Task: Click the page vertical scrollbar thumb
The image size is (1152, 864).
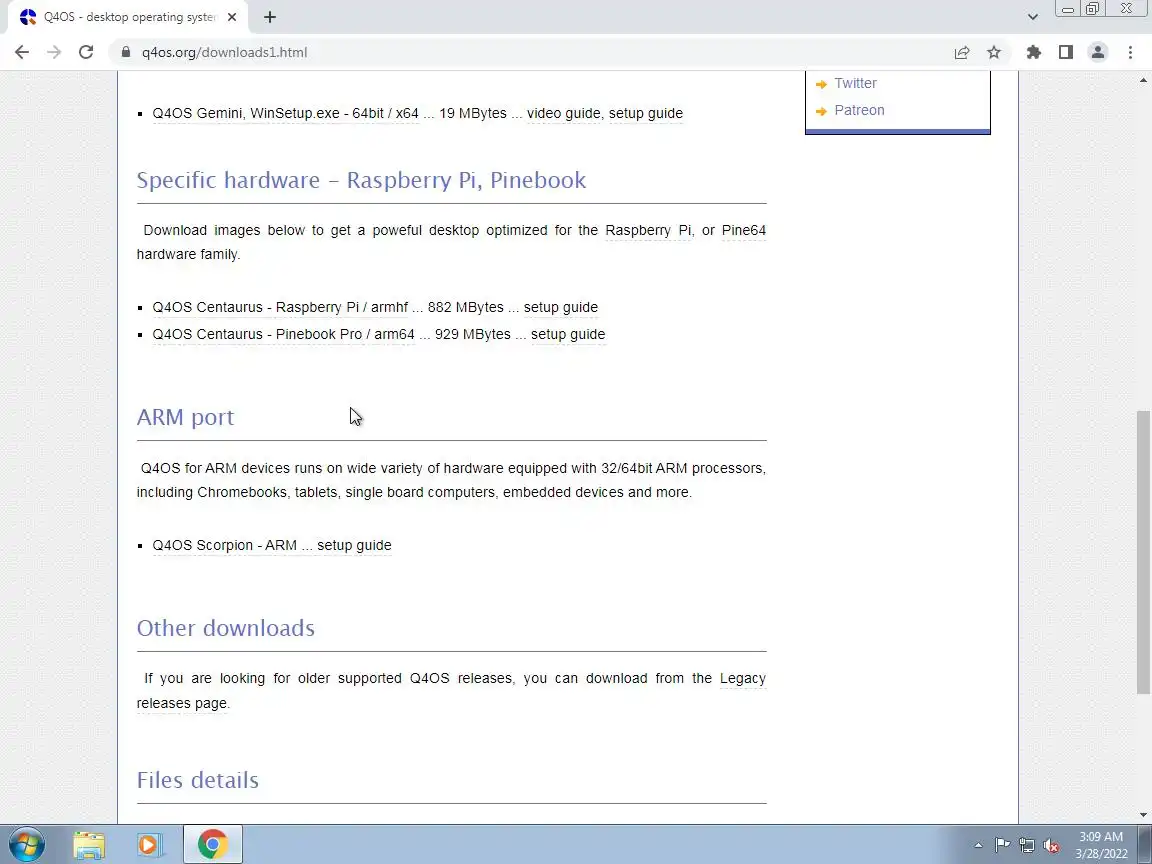Action: pyautogui.click(x=1143, y=552)
